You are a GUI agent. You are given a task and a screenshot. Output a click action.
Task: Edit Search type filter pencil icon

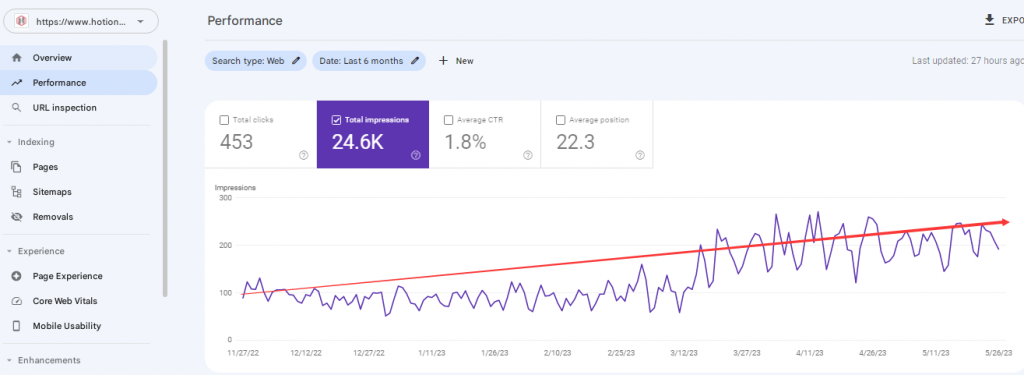pyautogui.click(x=296, y=61)
